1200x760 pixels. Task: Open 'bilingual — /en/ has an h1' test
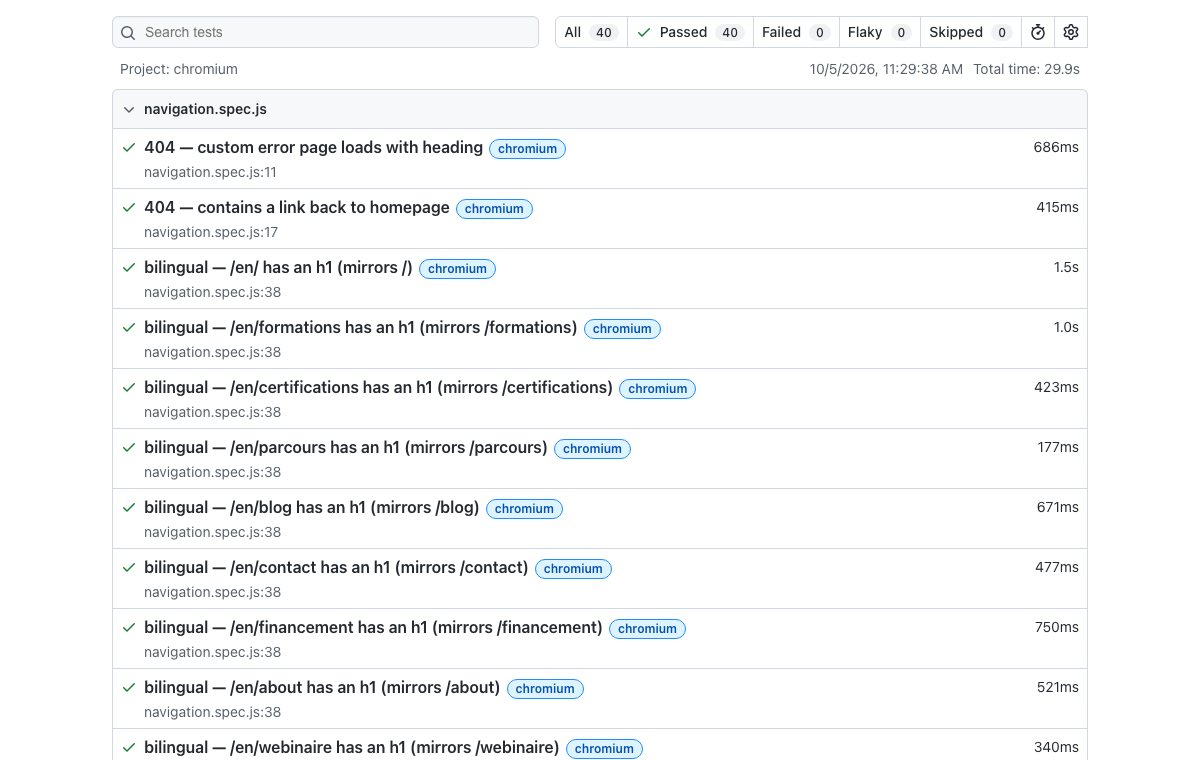(278, 267)
